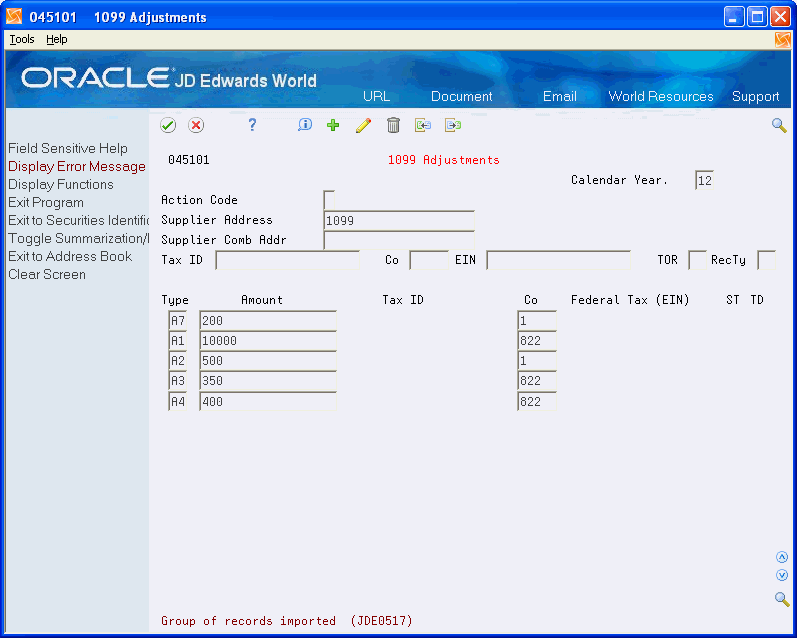Click the Amount field containing 10000
This screenshot has height=638, width=797.
268,341
